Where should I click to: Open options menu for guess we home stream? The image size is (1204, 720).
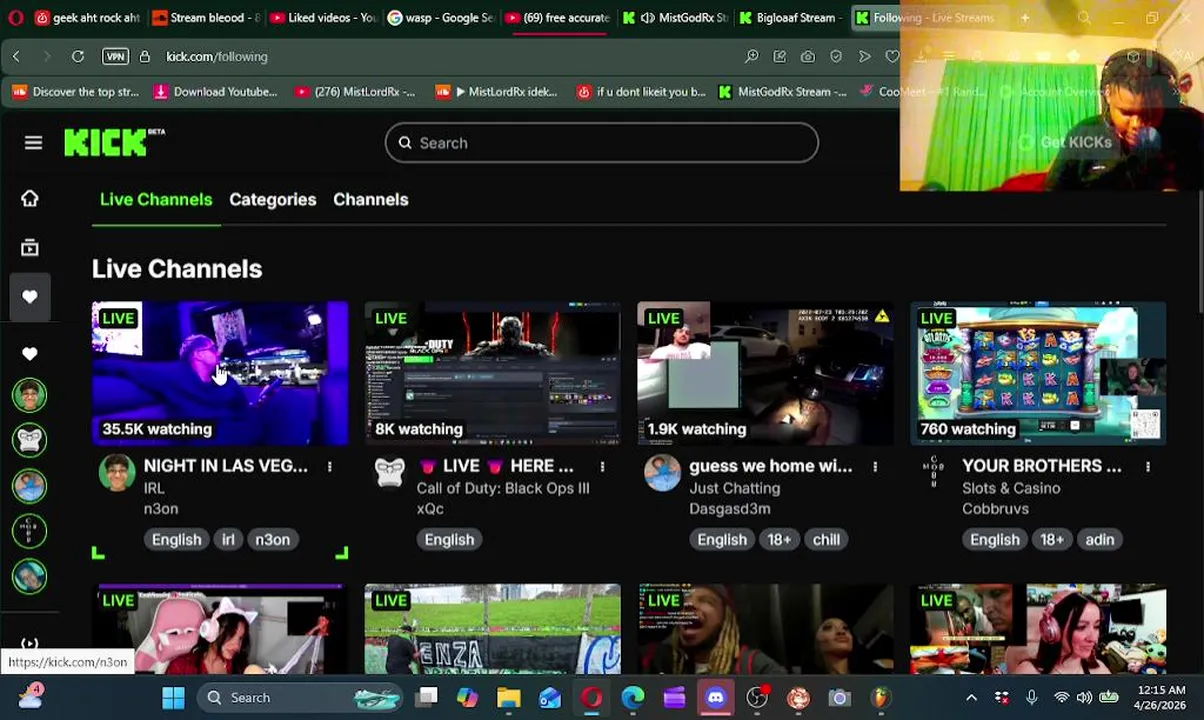click(875, 467)
